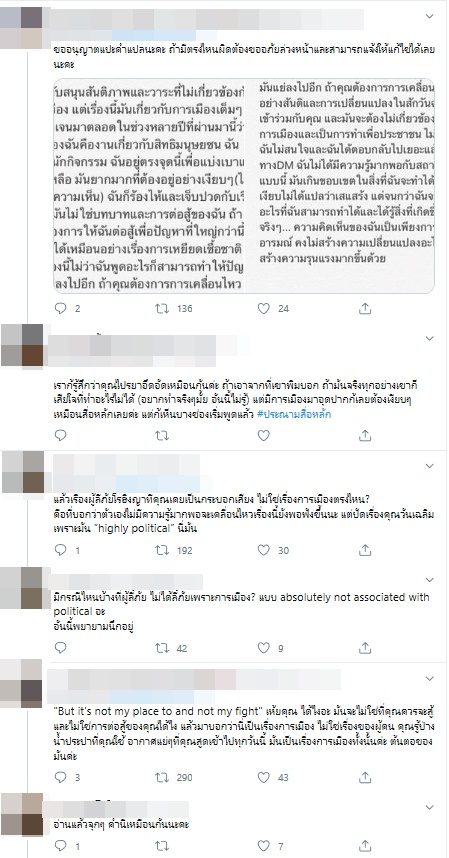Like the tweet with 43 likes
The width and height of the screenshot is (449, 858).
[264, 776]
